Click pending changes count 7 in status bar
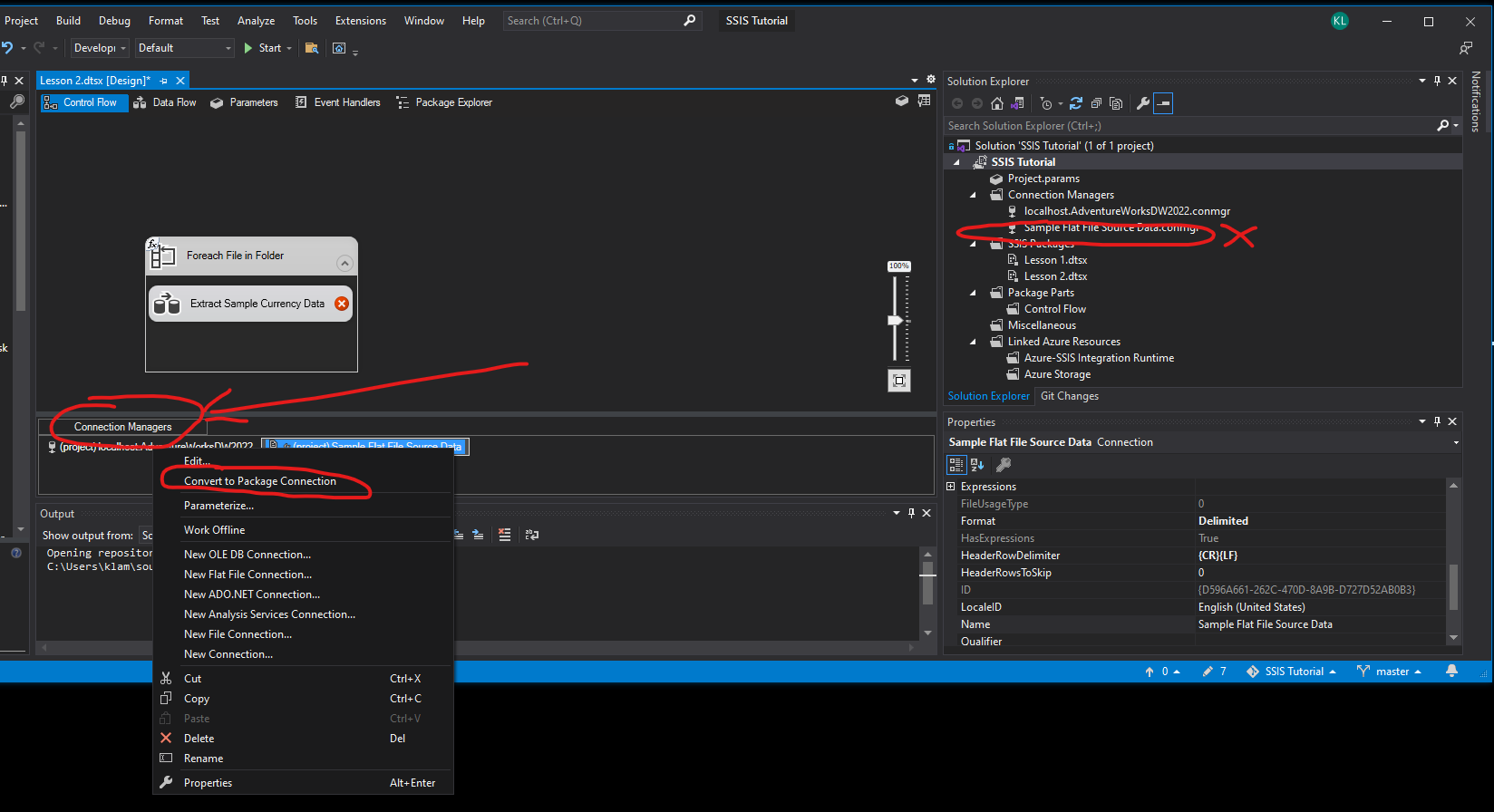This screenshot has width=1494, height=812. click(1215, 672)
